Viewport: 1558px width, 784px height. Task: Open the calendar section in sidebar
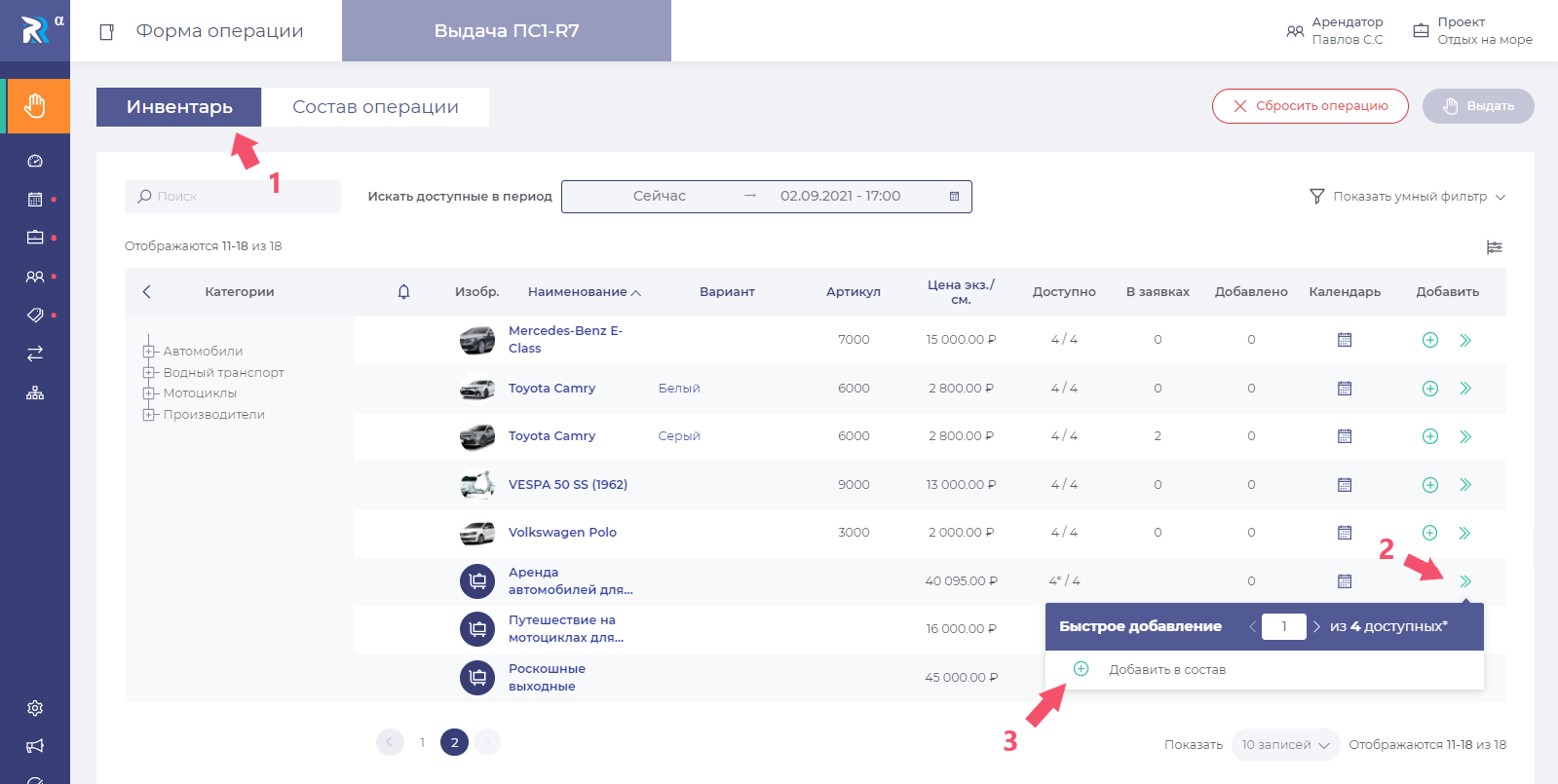(35, 200)
